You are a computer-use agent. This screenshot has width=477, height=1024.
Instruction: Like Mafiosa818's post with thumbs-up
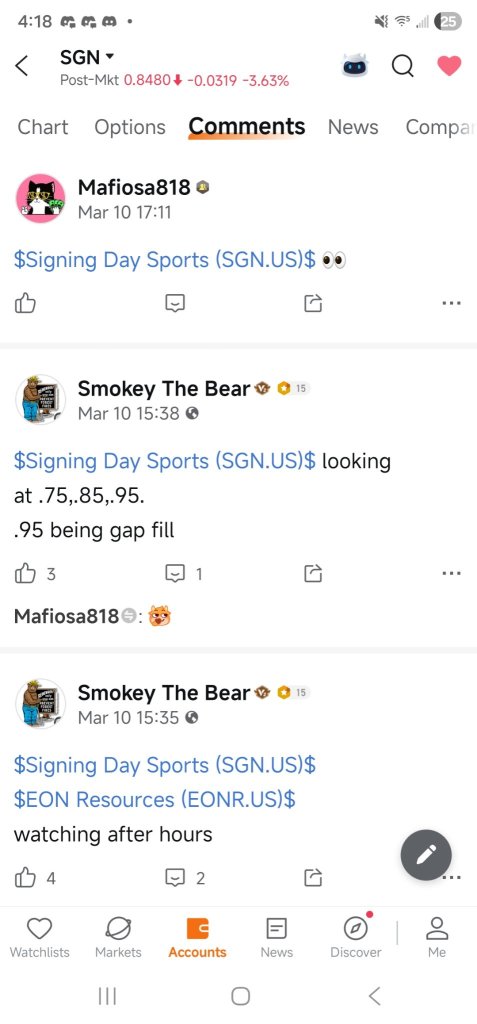(25, 303)
